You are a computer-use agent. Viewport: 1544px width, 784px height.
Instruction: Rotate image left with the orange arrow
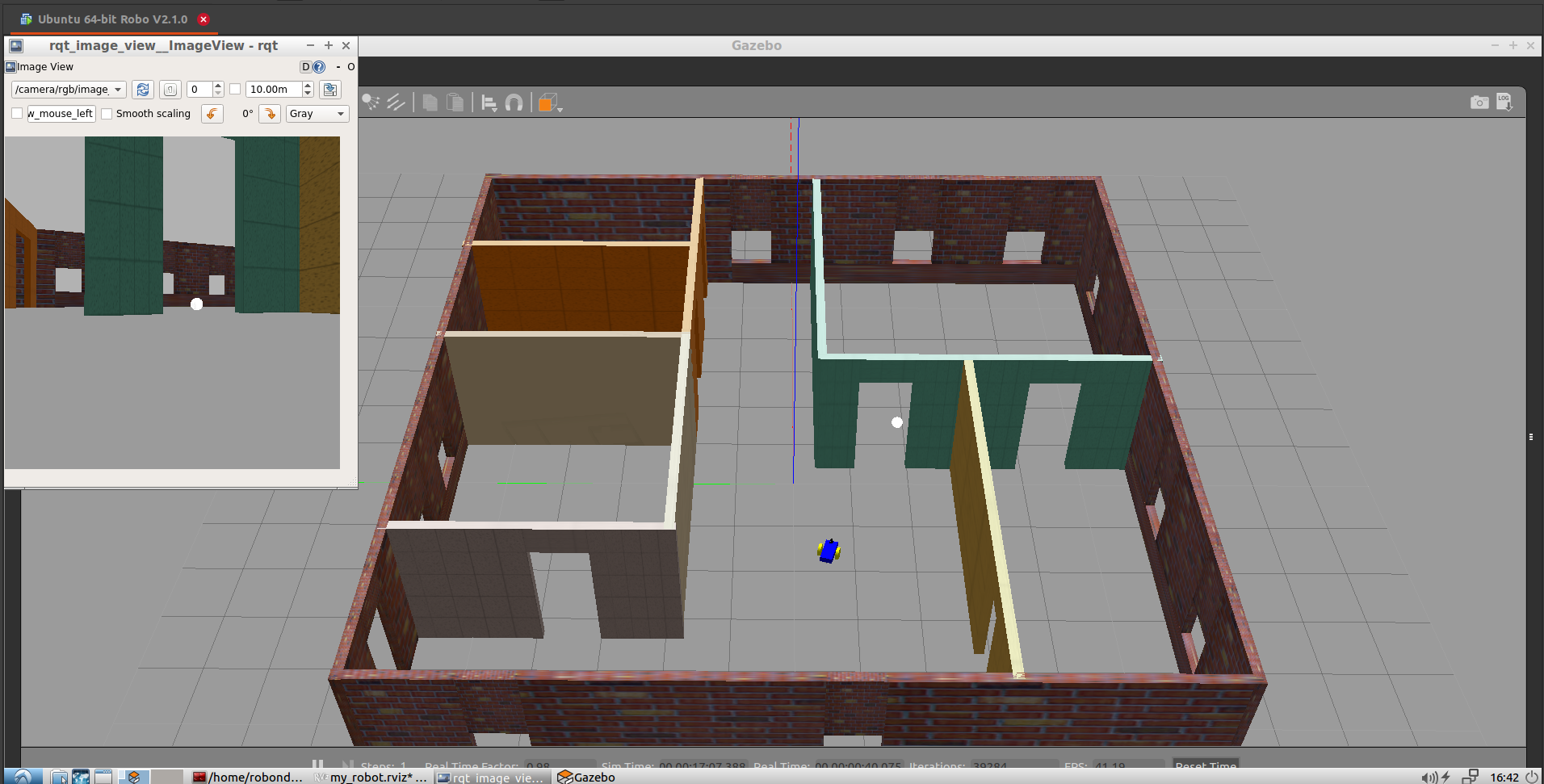(x=212, y=114)
